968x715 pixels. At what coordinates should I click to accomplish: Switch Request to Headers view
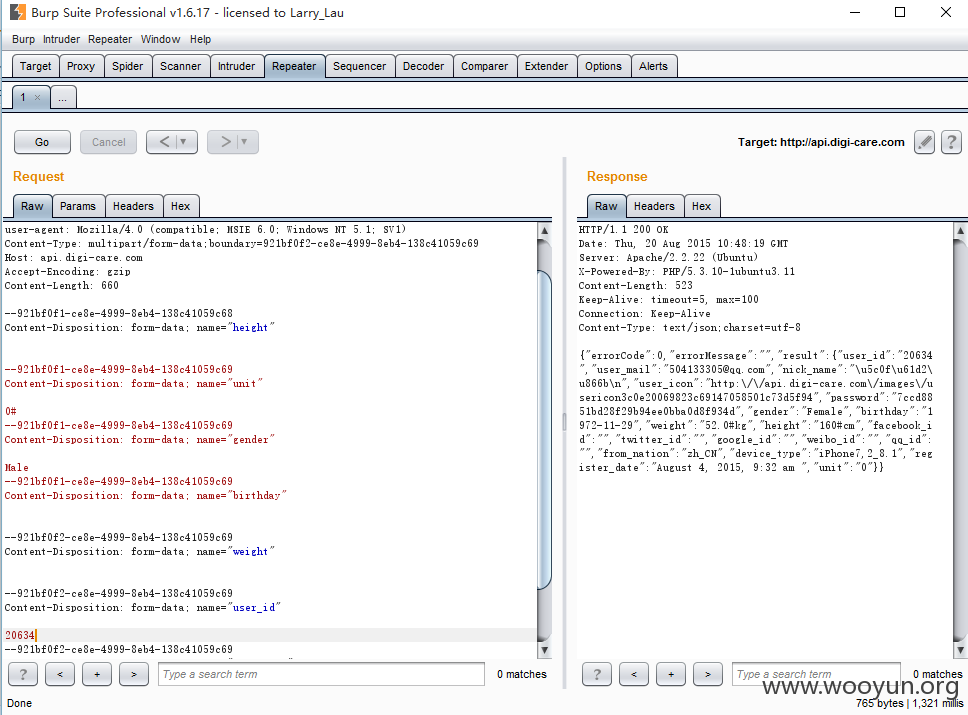coord(133,206)
